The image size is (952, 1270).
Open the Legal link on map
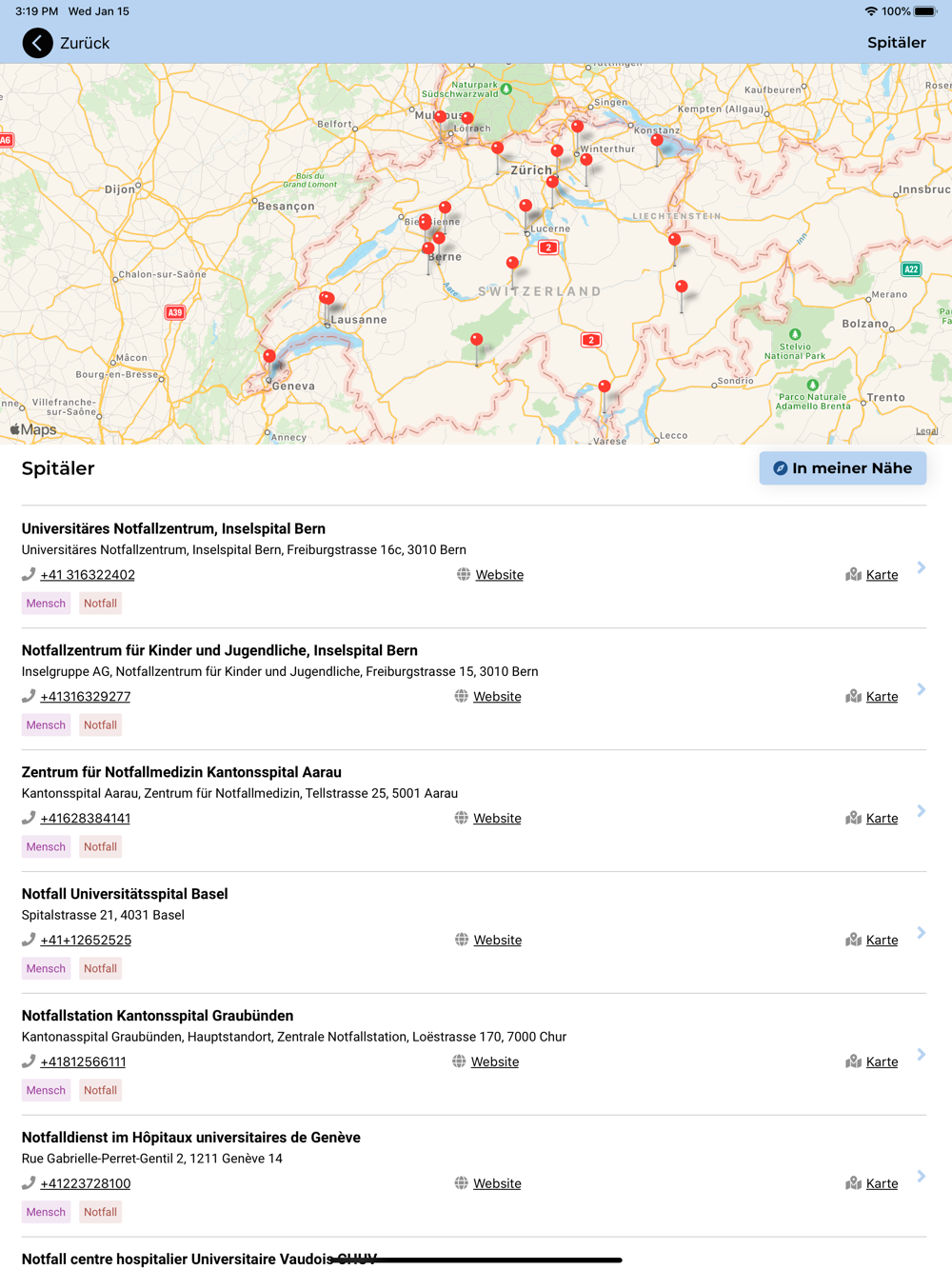point(926,431)
